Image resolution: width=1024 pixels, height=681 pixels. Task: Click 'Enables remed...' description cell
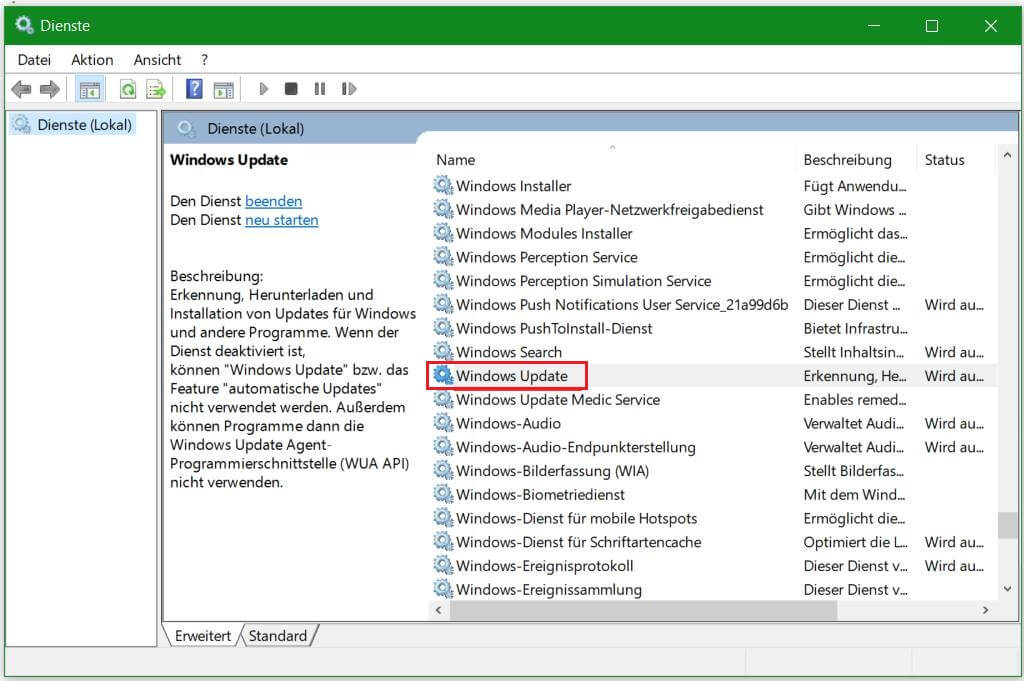tap(855, 400)
